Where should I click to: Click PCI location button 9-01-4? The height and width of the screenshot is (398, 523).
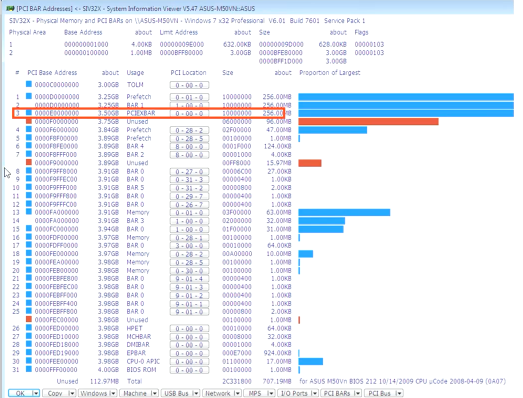coord(189,279)
